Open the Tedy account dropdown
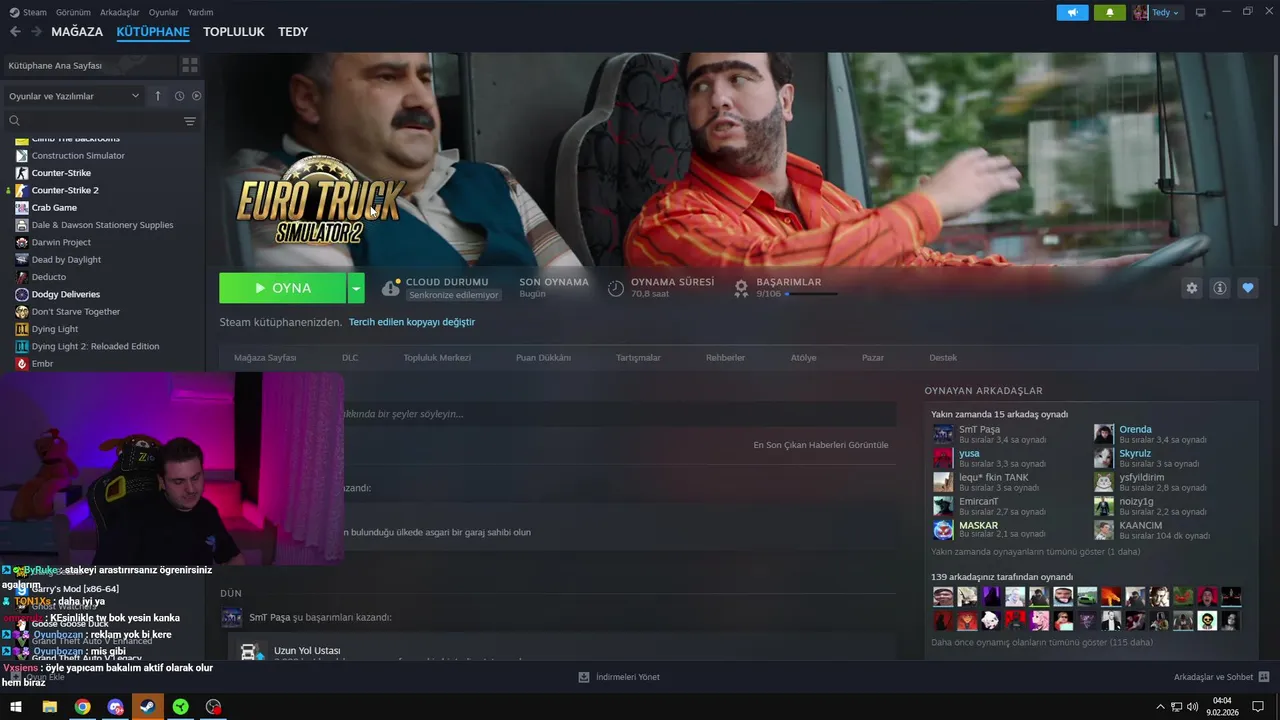The image size is (1280, 720). click(1157, 13)
